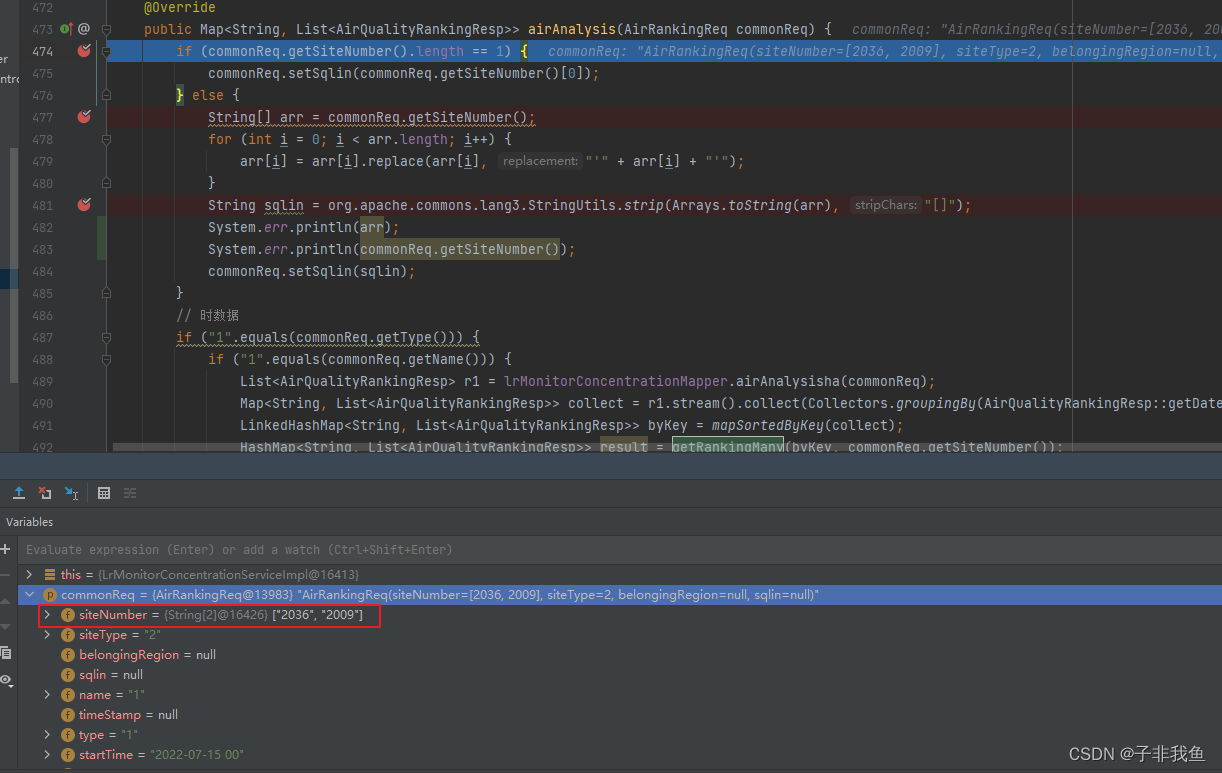This screenshot has width=1222, height=773.
Task: Click the plus icon to add a watch
Action: (6, 549)
